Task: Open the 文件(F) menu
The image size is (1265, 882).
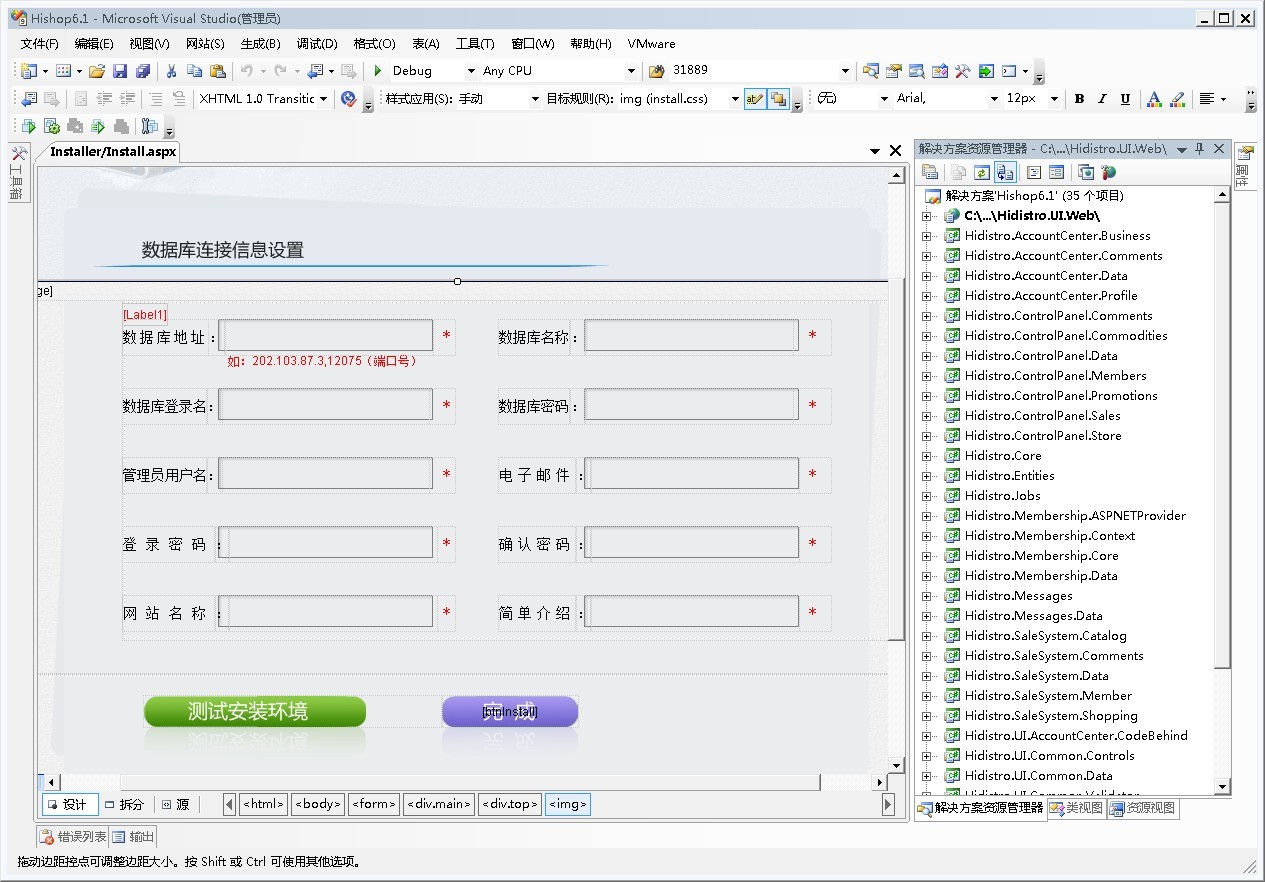Action: point(39,44)
